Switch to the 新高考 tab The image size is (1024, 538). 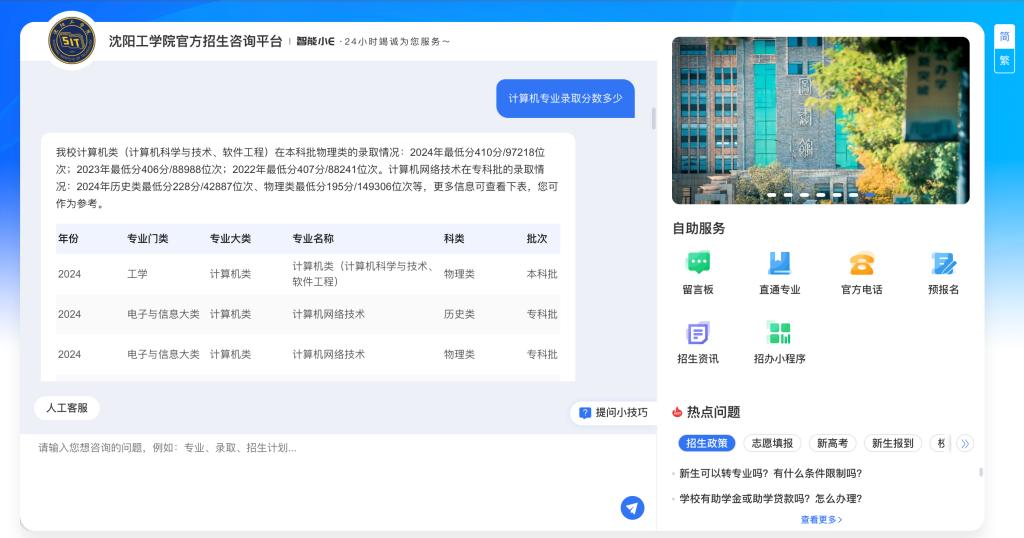[832, 443]
